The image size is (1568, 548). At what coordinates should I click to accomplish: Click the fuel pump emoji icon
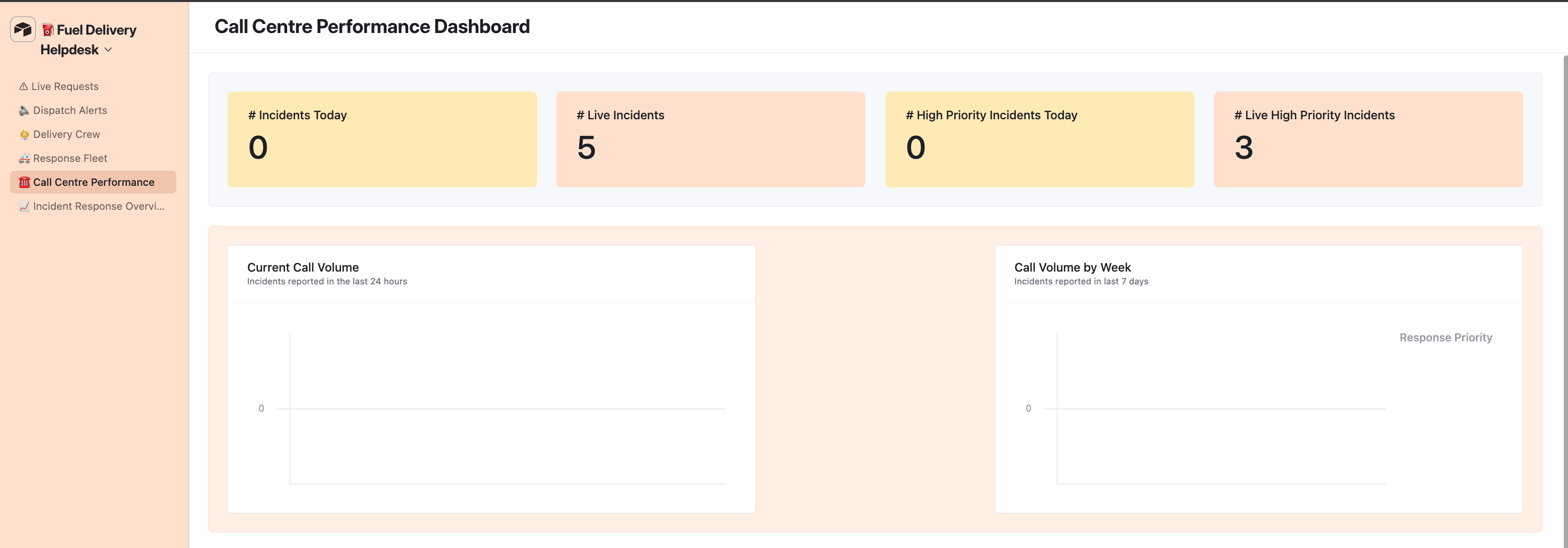coord(48,30)
